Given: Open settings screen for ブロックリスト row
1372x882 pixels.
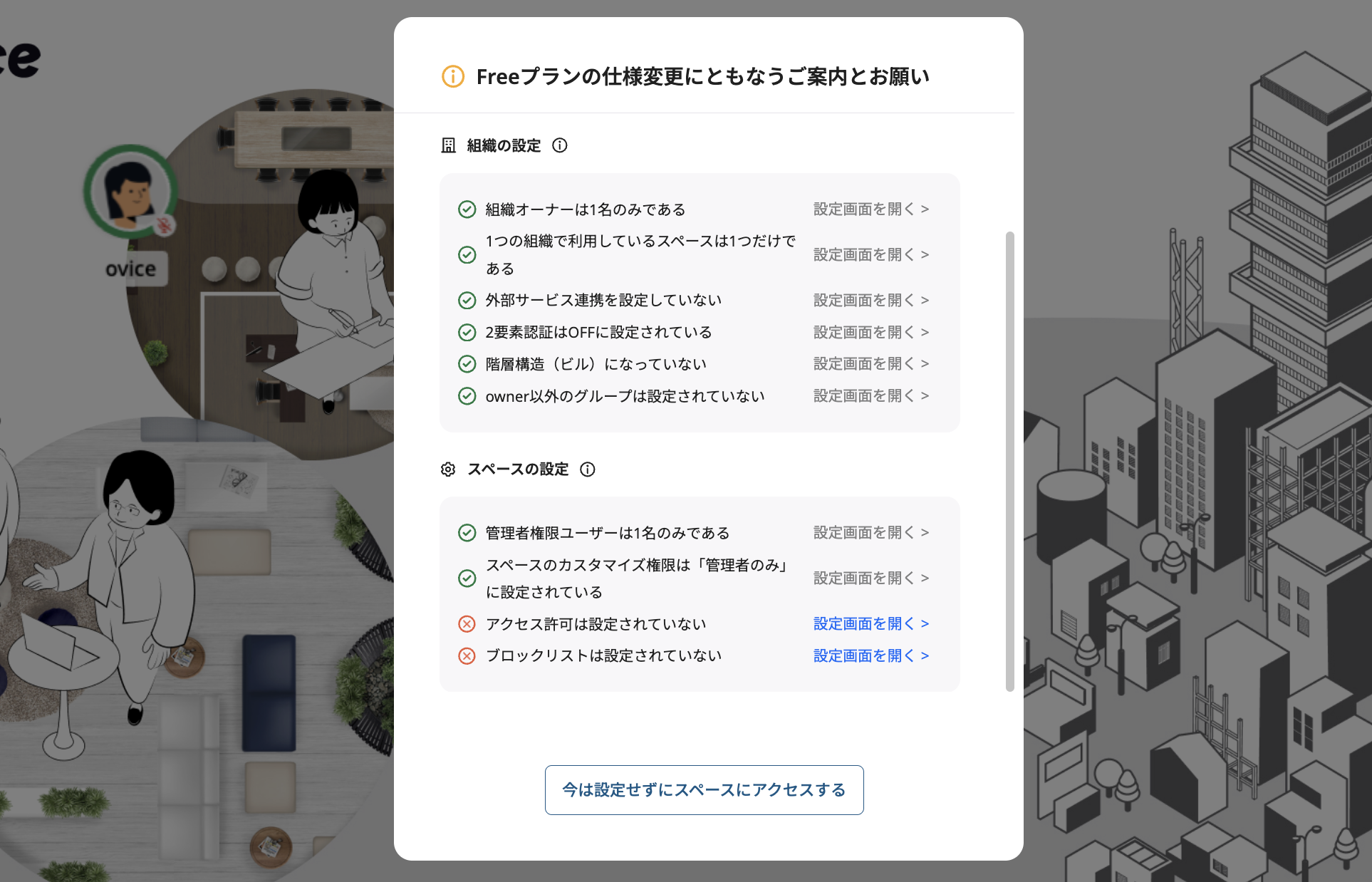Looking at the screenshot, I should click(x=871, y=655).
